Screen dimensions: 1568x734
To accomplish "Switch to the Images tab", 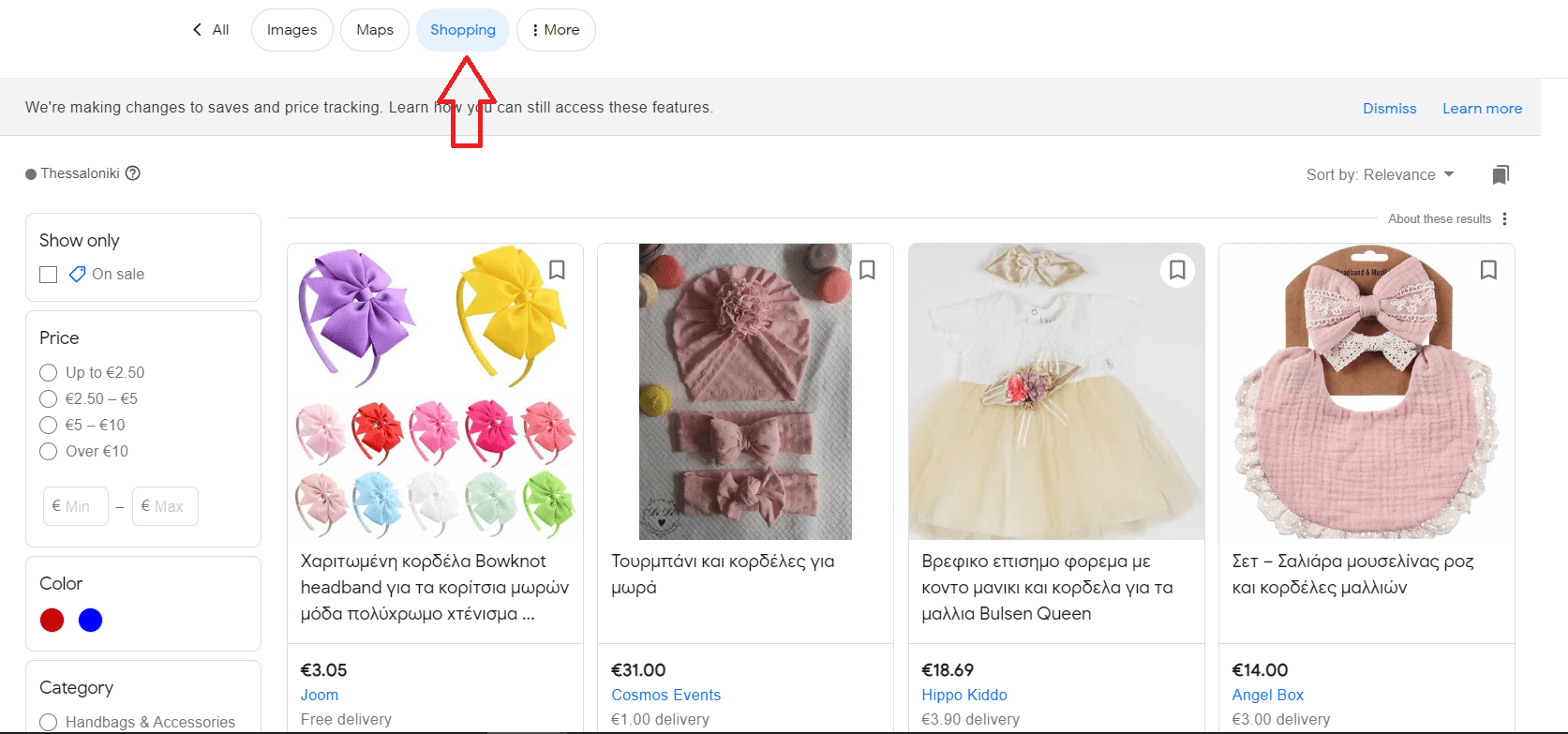I will point(291,30).
